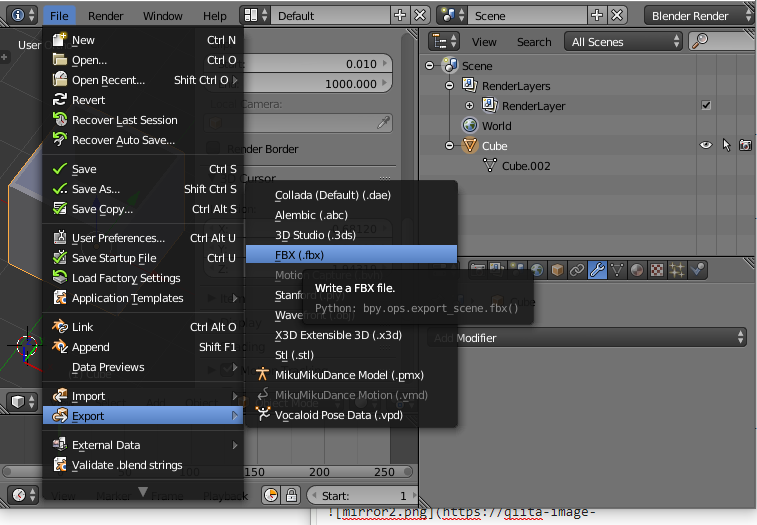Toggle the timeline frame range lock button

tap(291, 495)
